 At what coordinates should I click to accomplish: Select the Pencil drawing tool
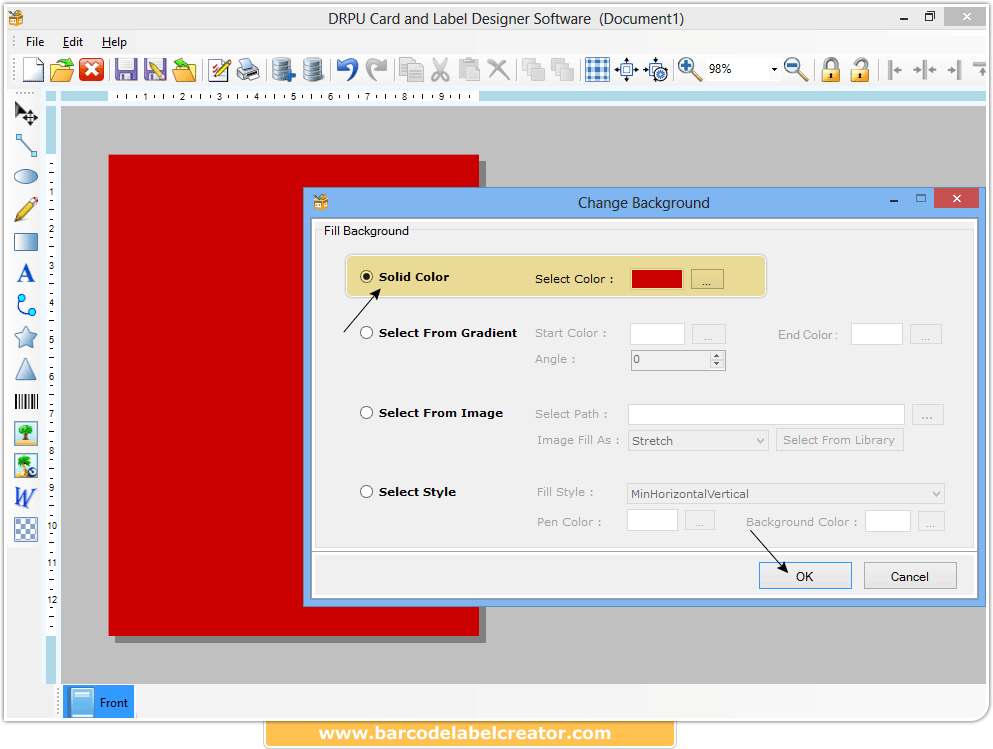pyautogui.click(x=25, y=208)
